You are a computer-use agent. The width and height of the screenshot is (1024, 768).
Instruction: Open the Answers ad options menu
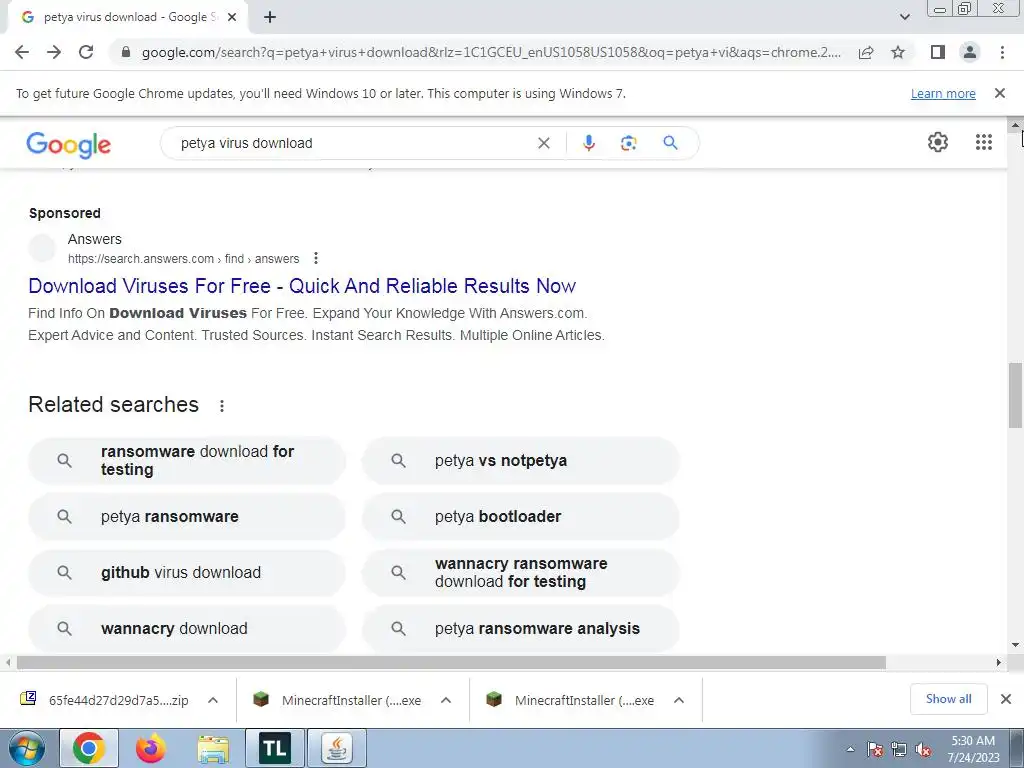point(315,258)
